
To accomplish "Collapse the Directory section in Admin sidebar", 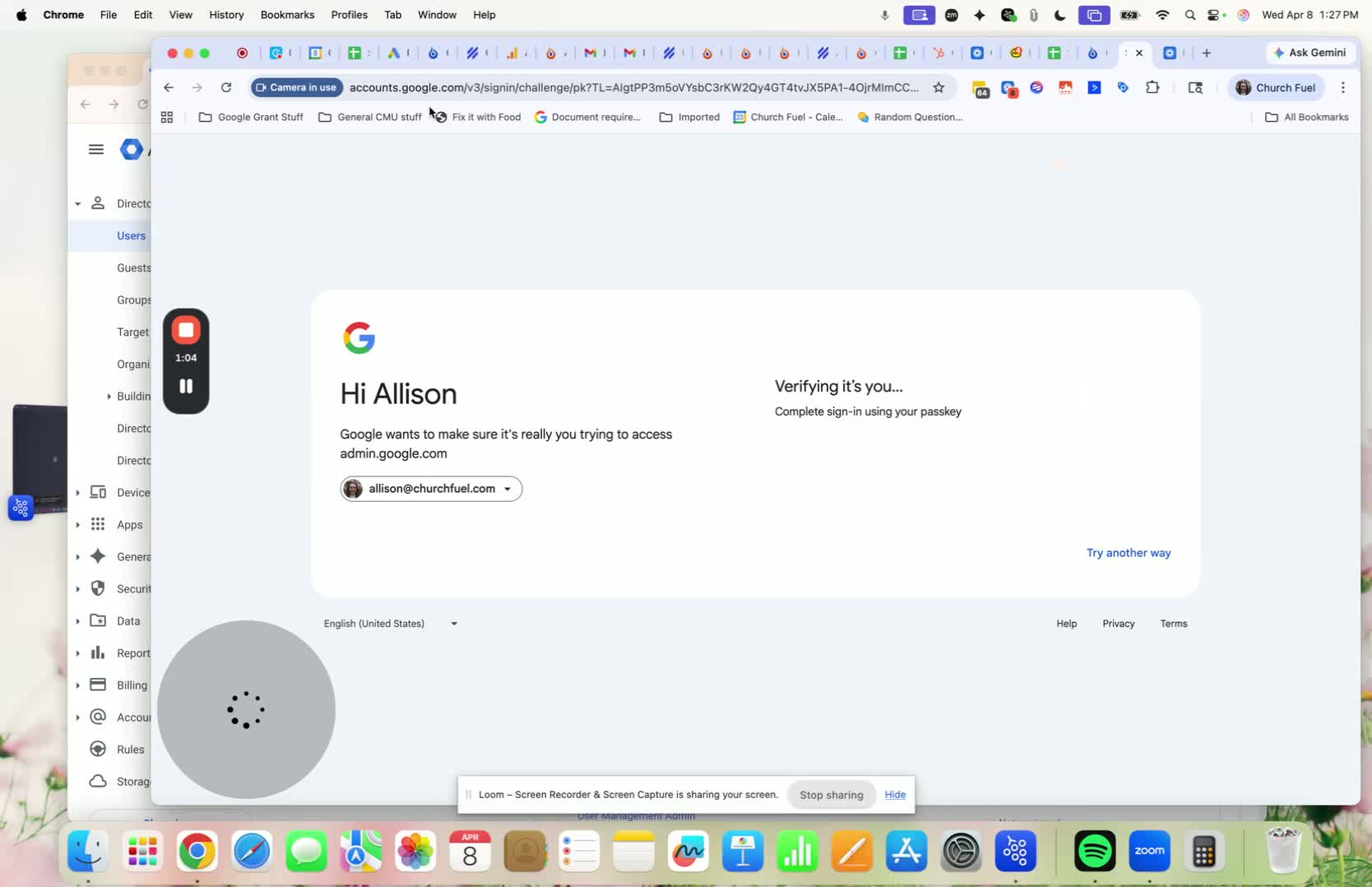I will pyautogui.click(x=78, y=204).
